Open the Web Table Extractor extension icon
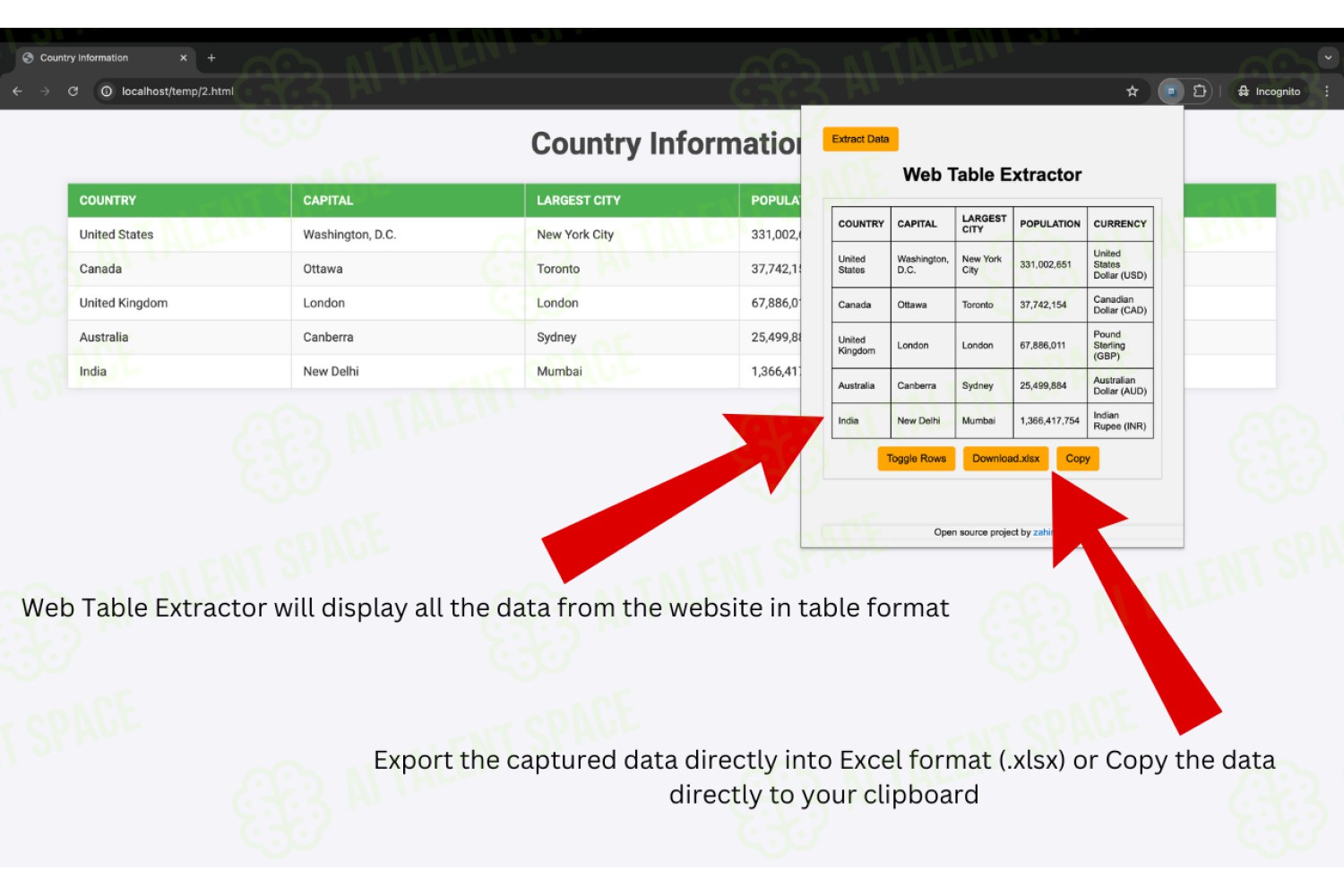 pyautogui.click(x=1171, y=91)
